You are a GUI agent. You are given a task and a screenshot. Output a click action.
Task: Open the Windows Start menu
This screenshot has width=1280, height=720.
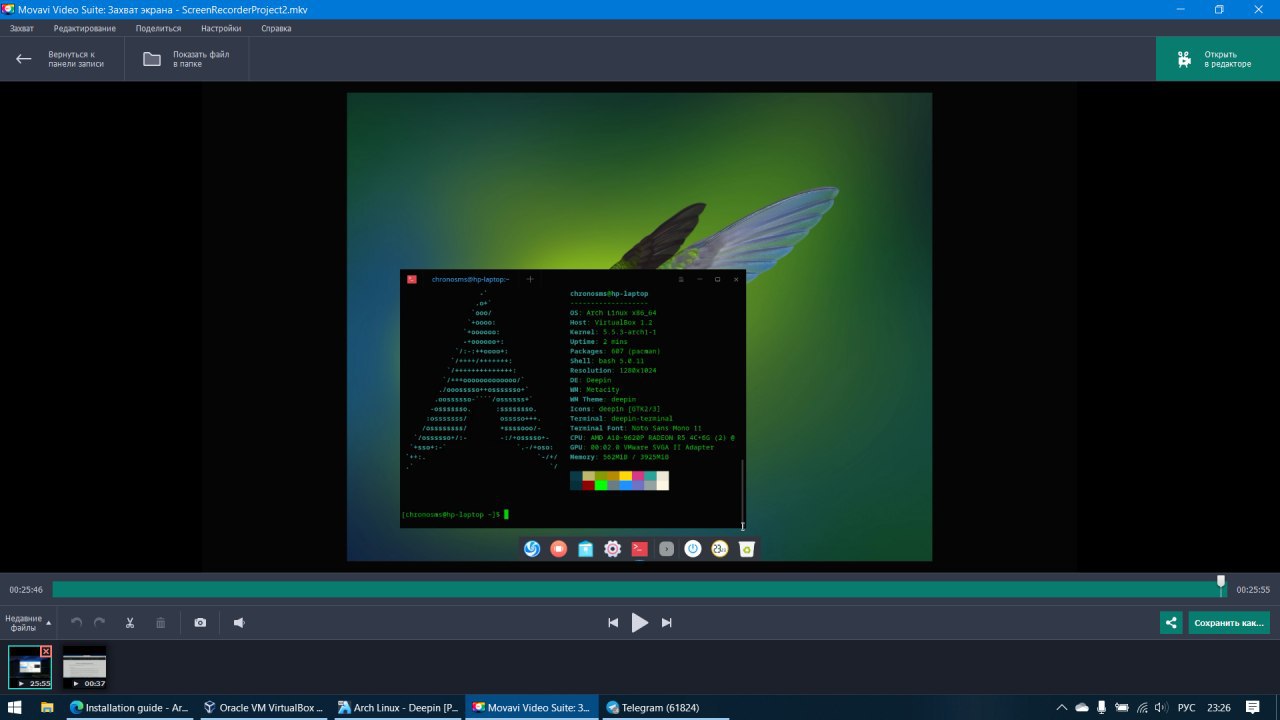click(15, 707)
